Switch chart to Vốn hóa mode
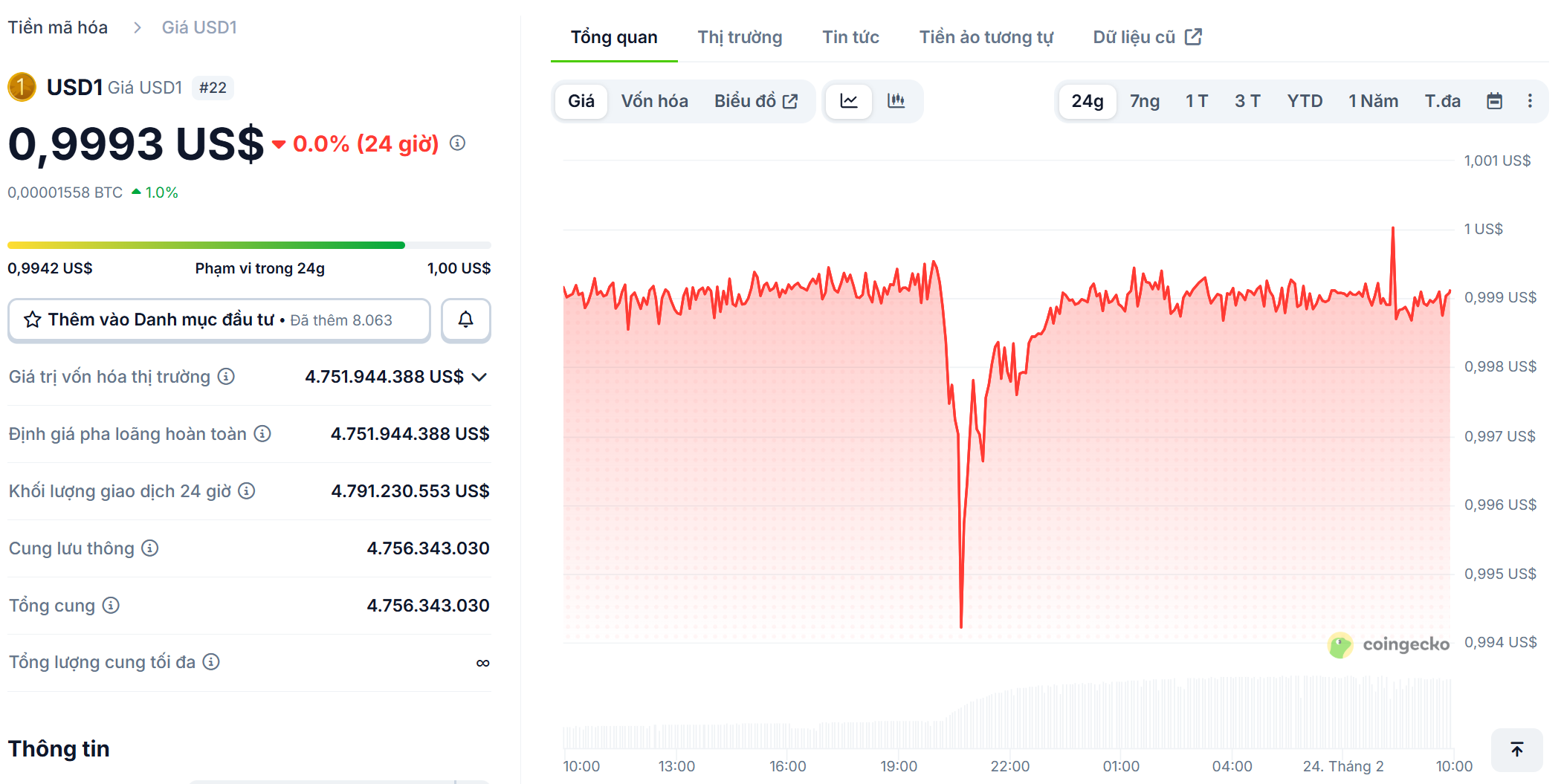The height and width of the screenshot is (784, 1564). pos(654,101)
